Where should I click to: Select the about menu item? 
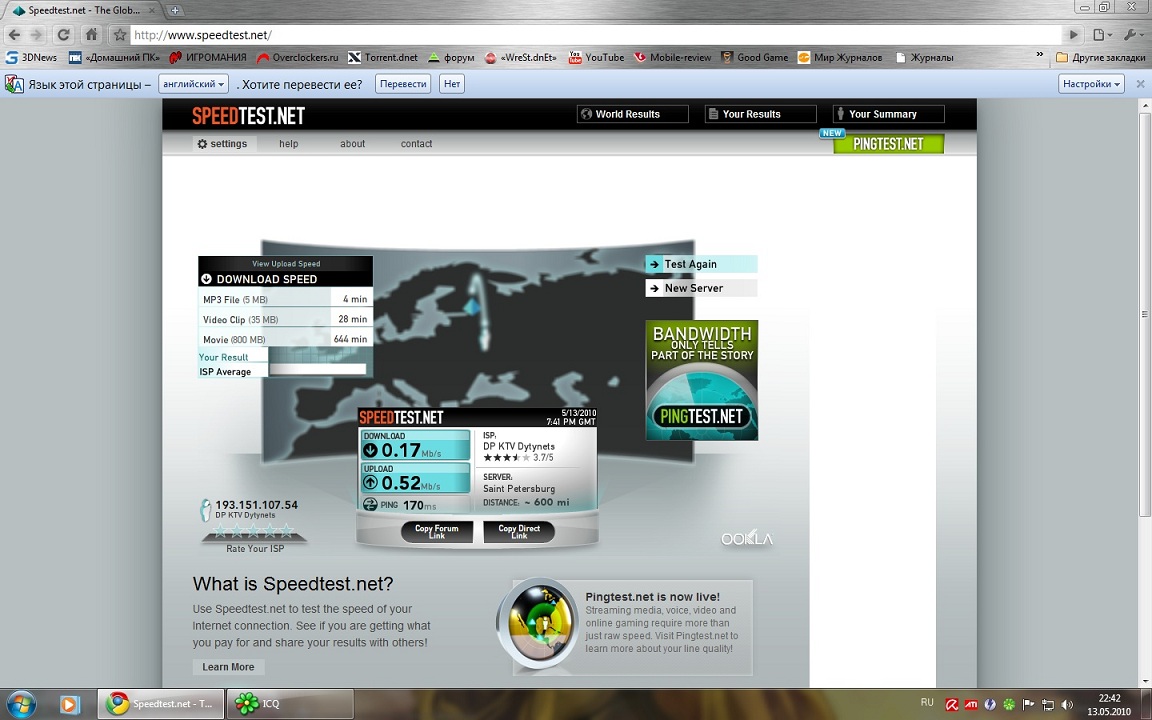click(x=352, y=144)
